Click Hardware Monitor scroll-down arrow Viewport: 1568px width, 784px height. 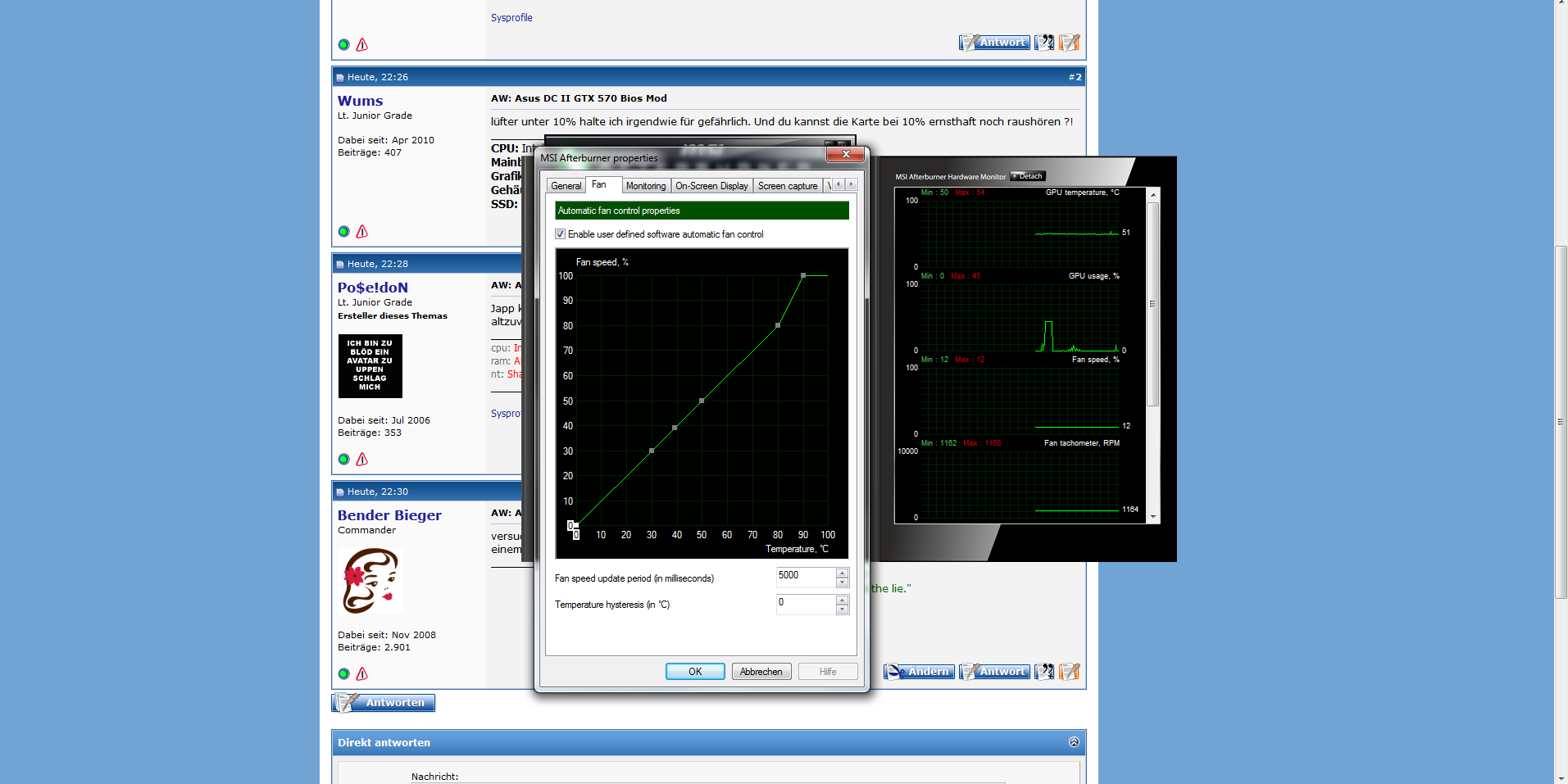[x=1153, y=517]
